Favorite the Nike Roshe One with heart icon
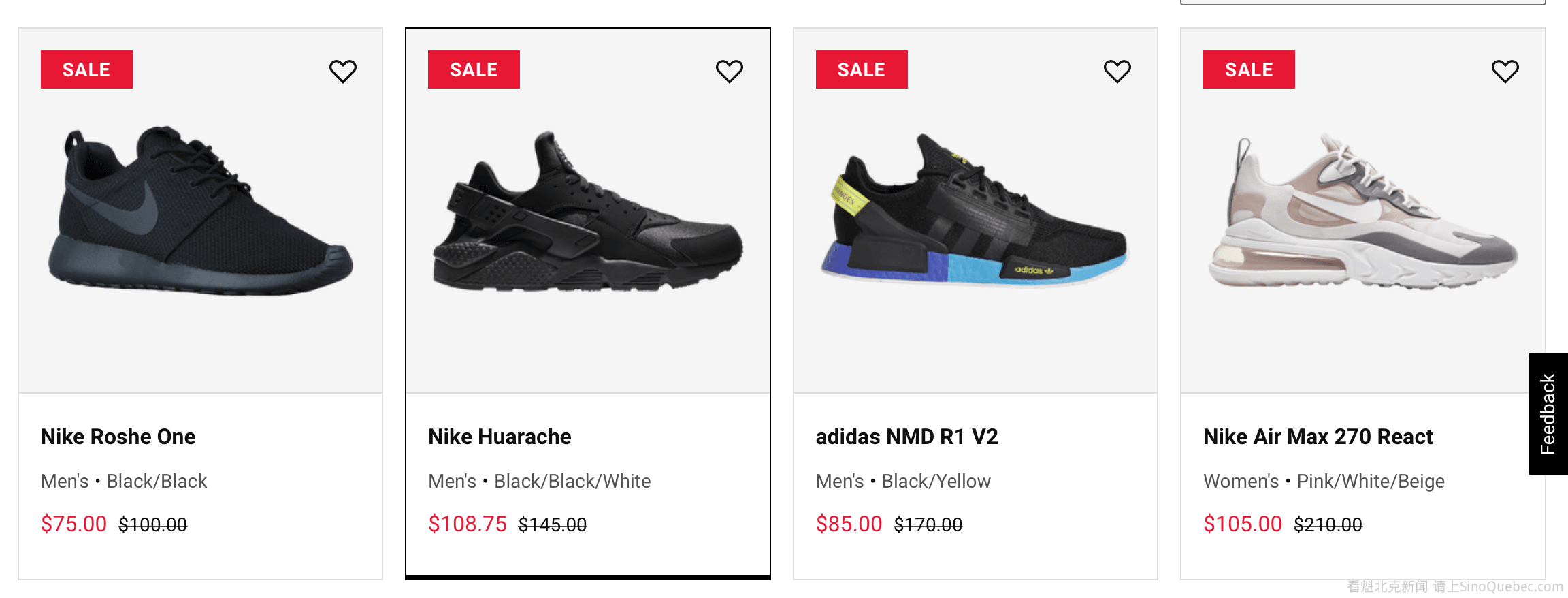 343,71
